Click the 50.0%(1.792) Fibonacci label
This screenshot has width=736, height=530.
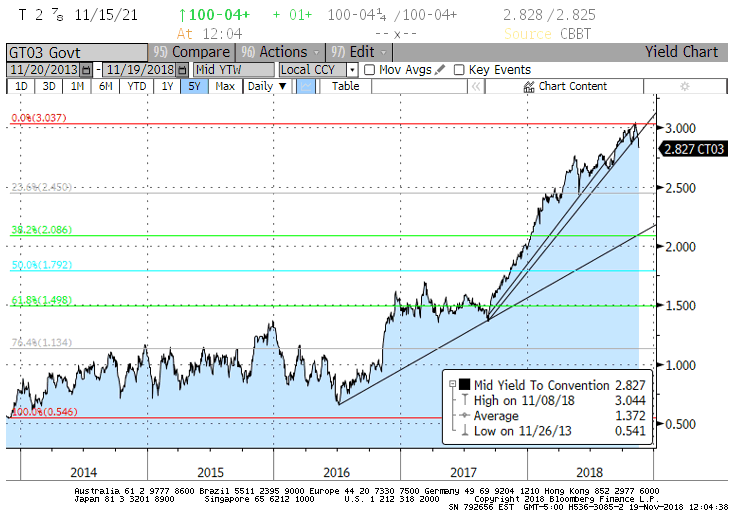[x=42, y=265]
